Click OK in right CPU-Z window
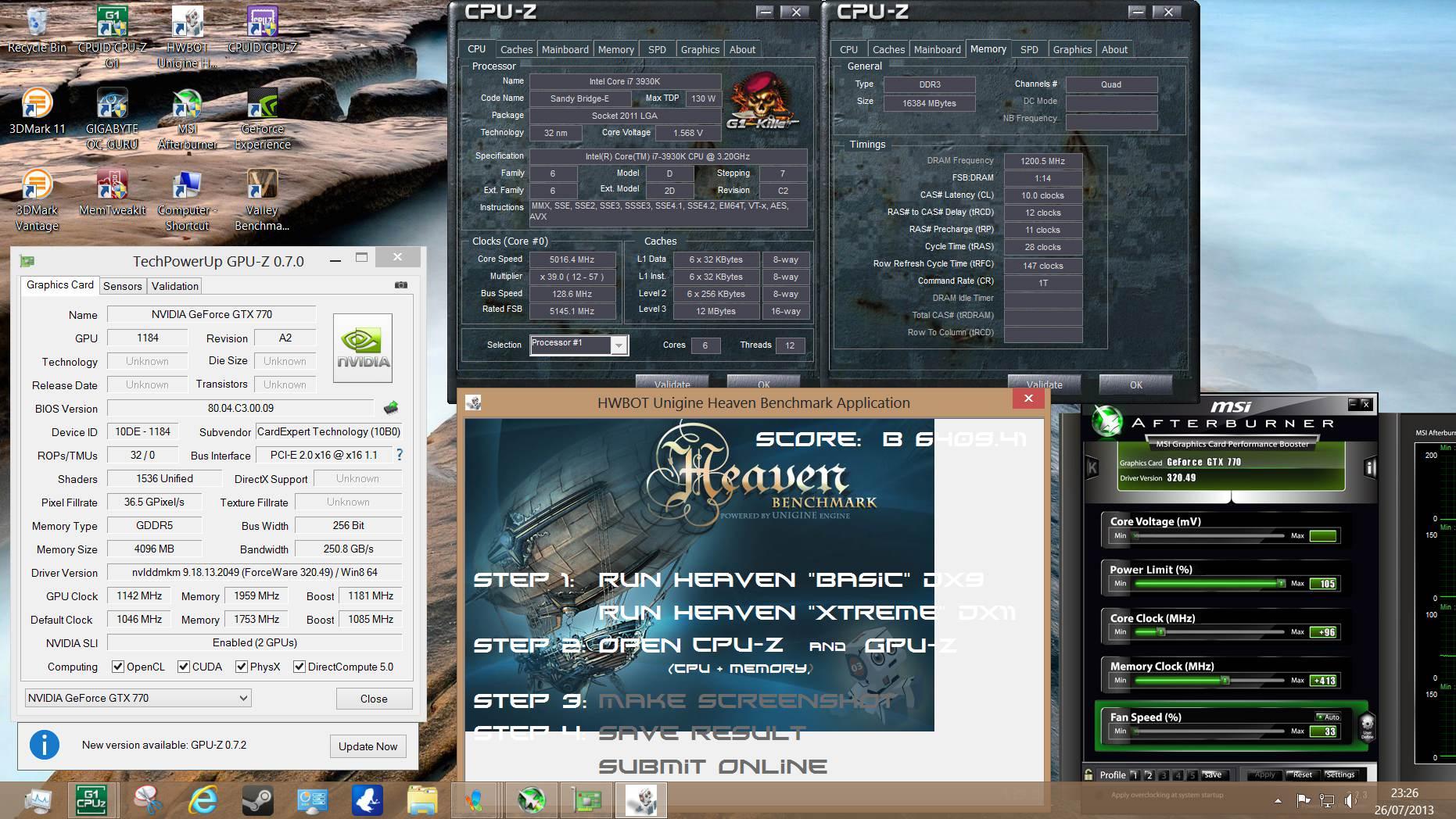 pyautogui.click(x=1136, y=384)
